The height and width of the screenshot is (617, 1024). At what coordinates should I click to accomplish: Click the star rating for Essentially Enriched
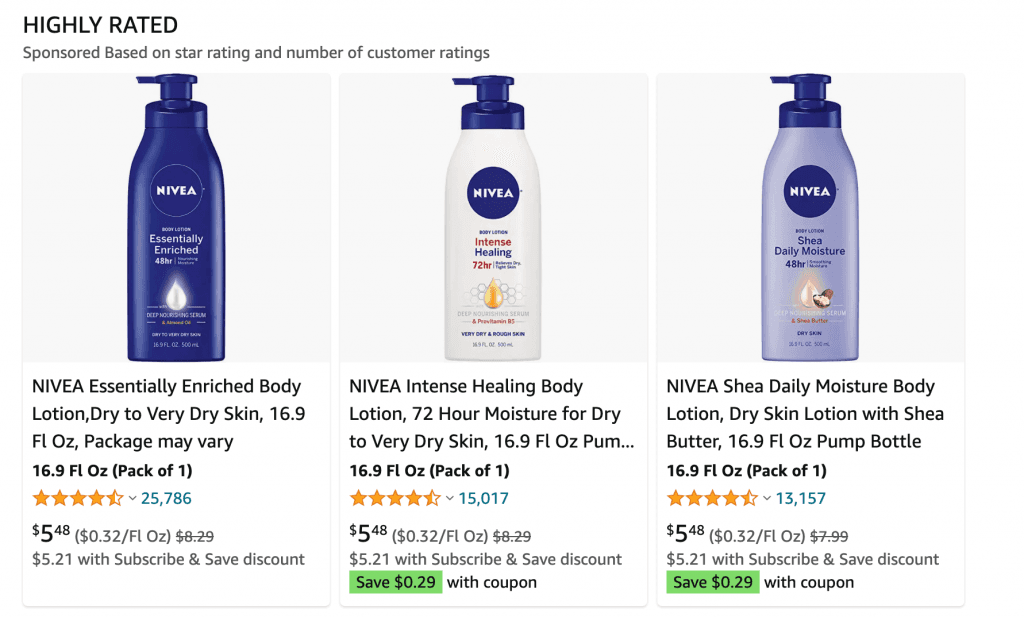[x=78, y=498]
